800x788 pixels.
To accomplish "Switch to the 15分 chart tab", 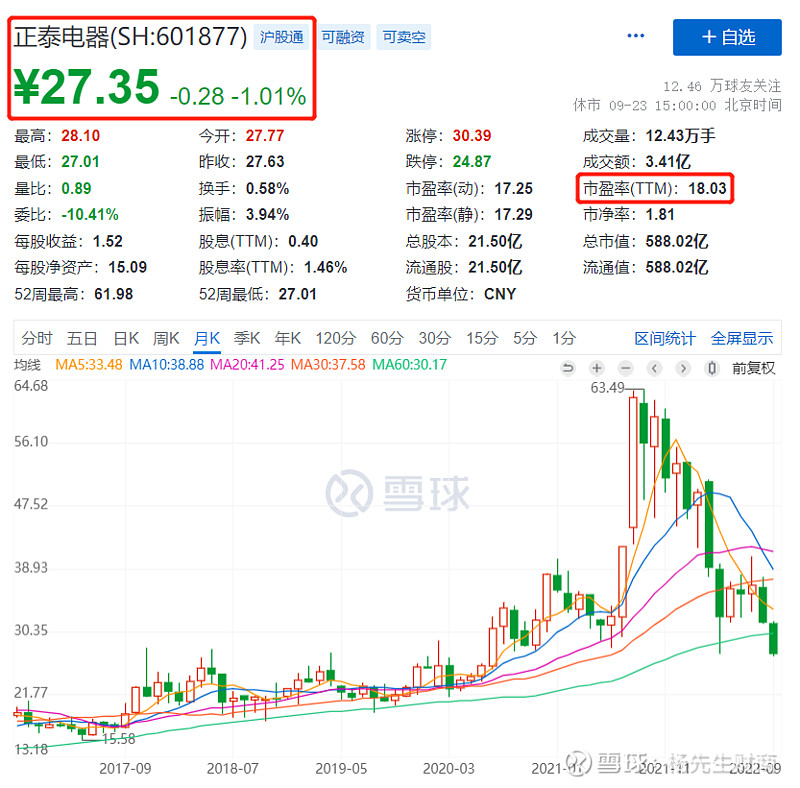I will tap(482, 338).
